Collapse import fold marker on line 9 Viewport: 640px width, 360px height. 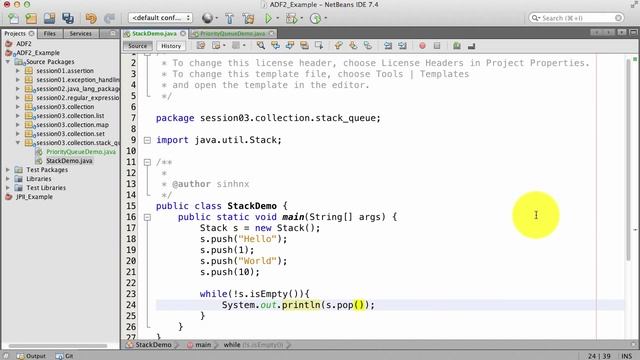click(x=147, y=140)
